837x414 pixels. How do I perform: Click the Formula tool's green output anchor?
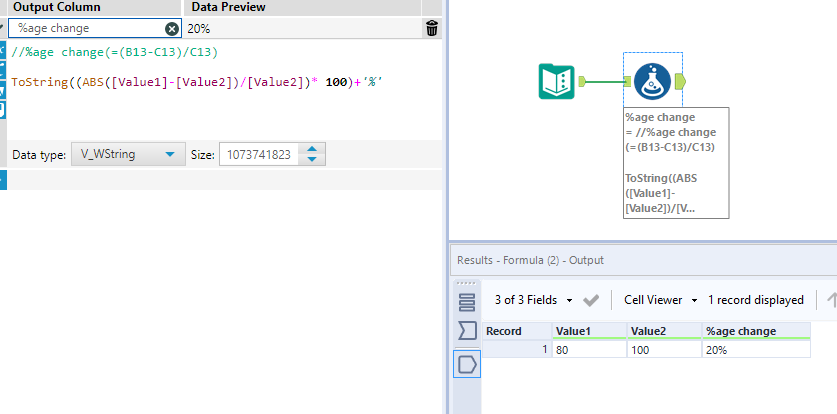point(681,81)
